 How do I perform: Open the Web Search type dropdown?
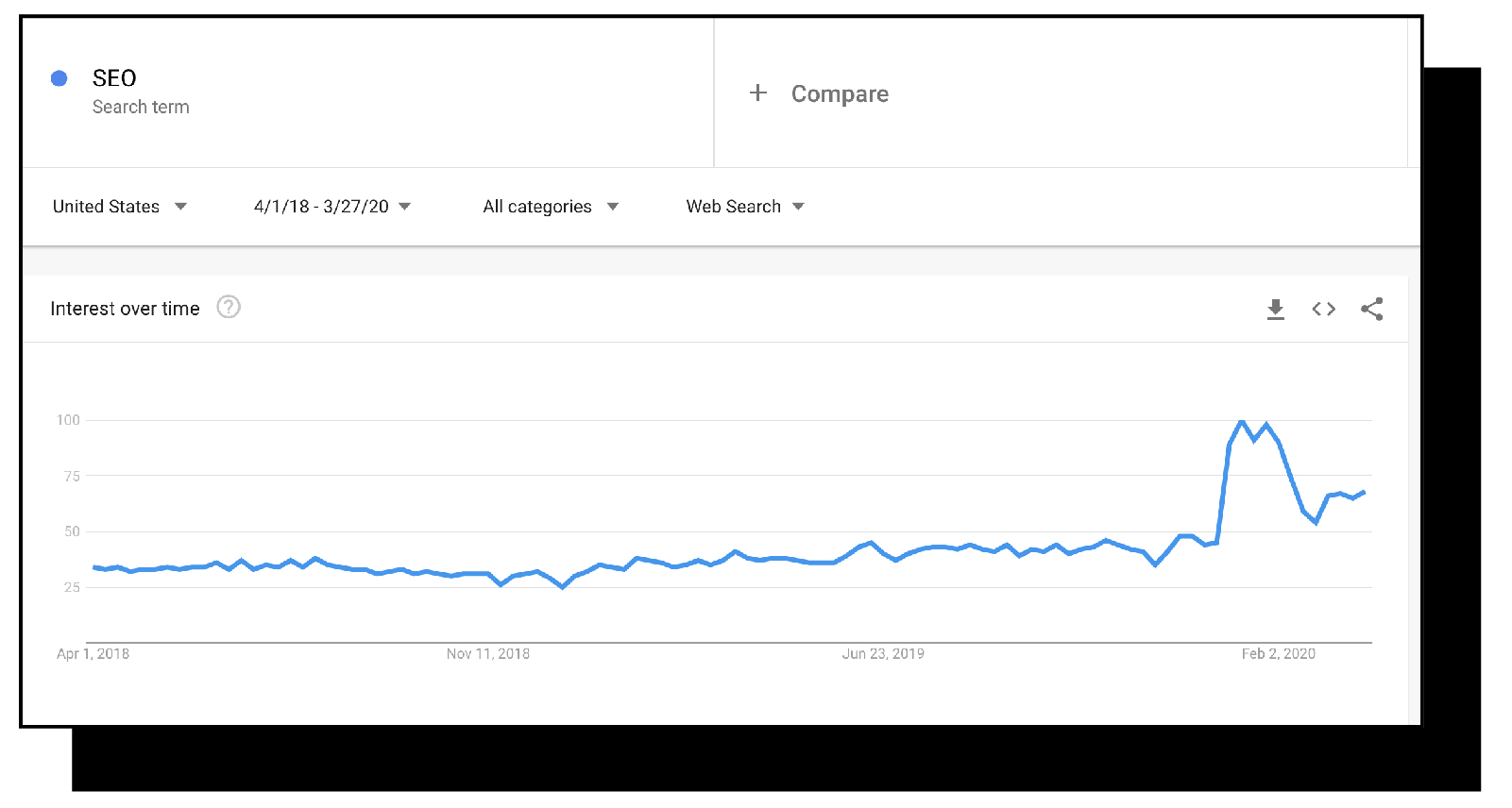(745, 207)
